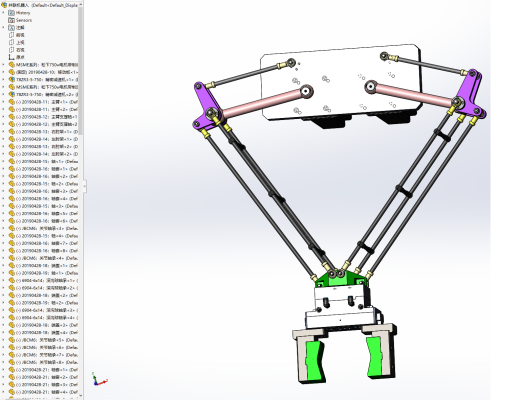The image size is (520, 400).
Task: Collapse the feature tree panel using splitter handle
Action: tap(84, 186)
